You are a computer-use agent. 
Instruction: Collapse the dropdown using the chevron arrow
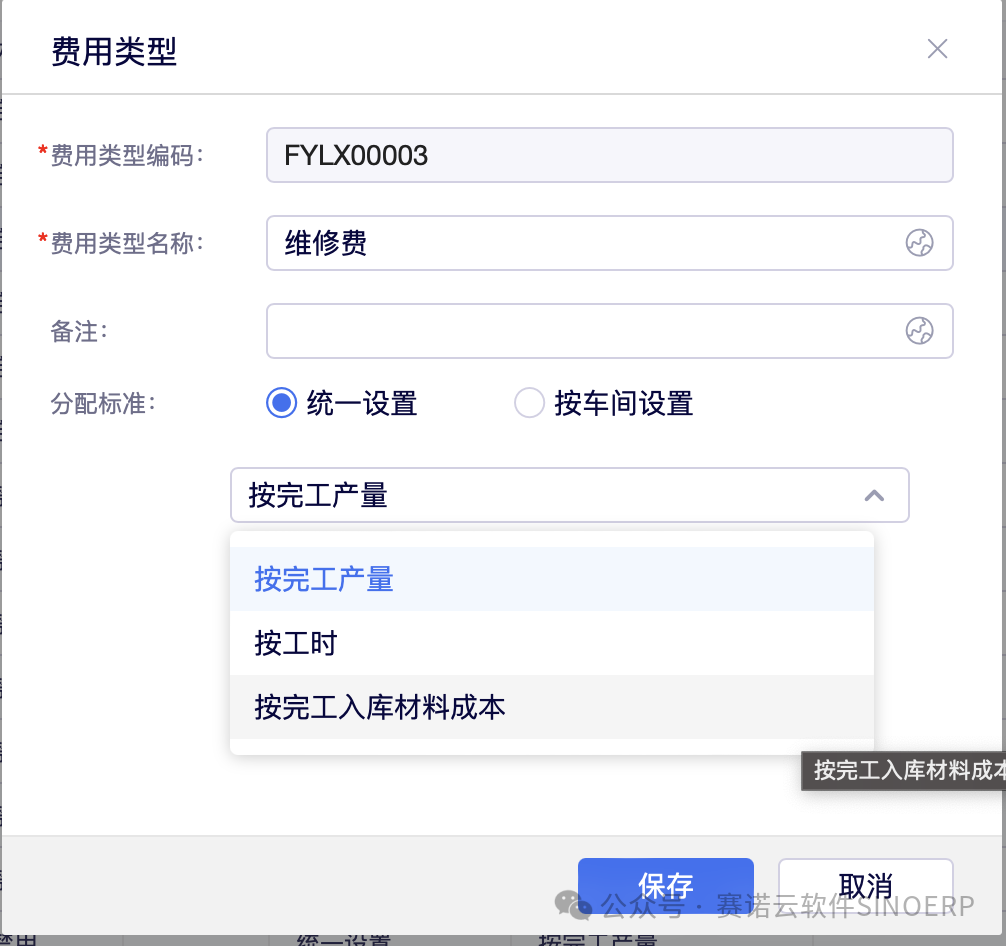tap(874, 495)
